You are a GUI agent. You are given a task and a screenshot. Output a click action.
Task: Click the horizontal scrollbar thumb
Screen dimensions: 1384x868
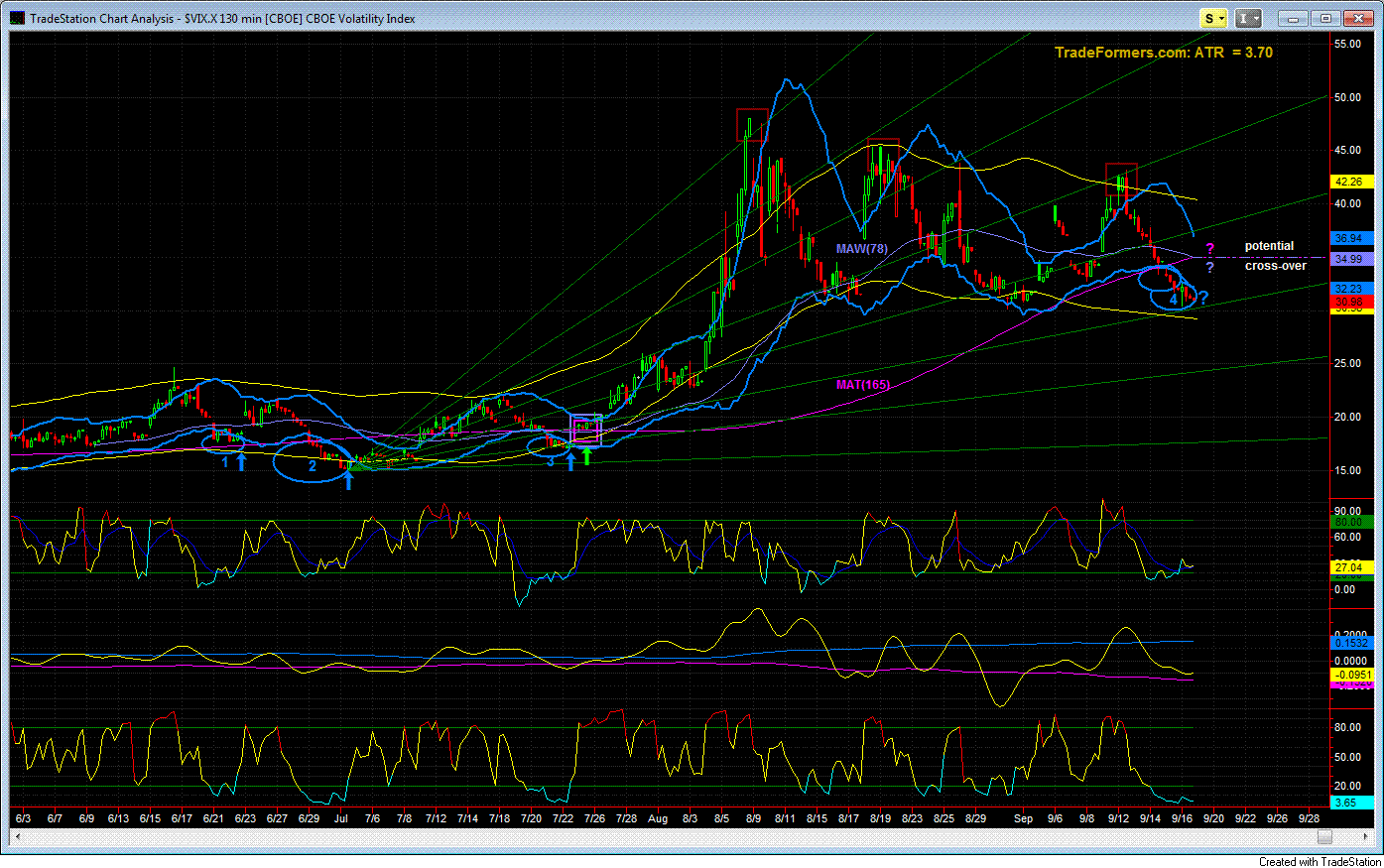coord(1323,837)
